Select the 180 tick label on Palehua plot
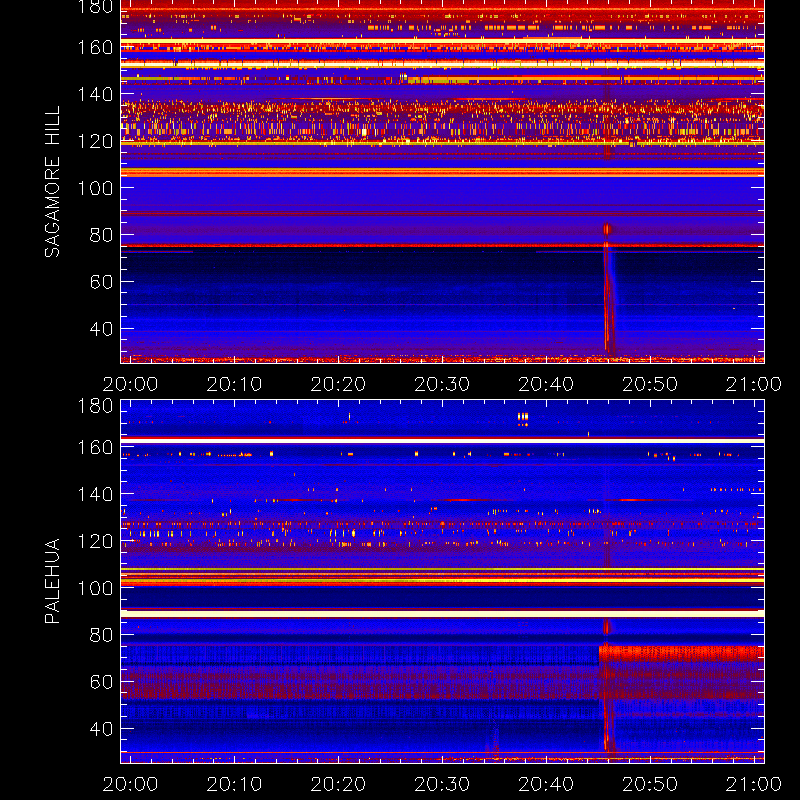Image resolution: width=800 pixels, height=800 pixels. pyautogui.click(x=95, y=406)
